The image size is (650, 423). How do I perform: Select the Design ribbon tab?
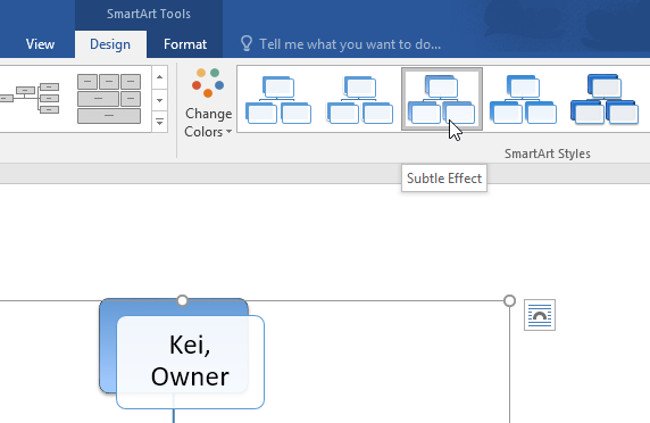[x=110, y=44]
